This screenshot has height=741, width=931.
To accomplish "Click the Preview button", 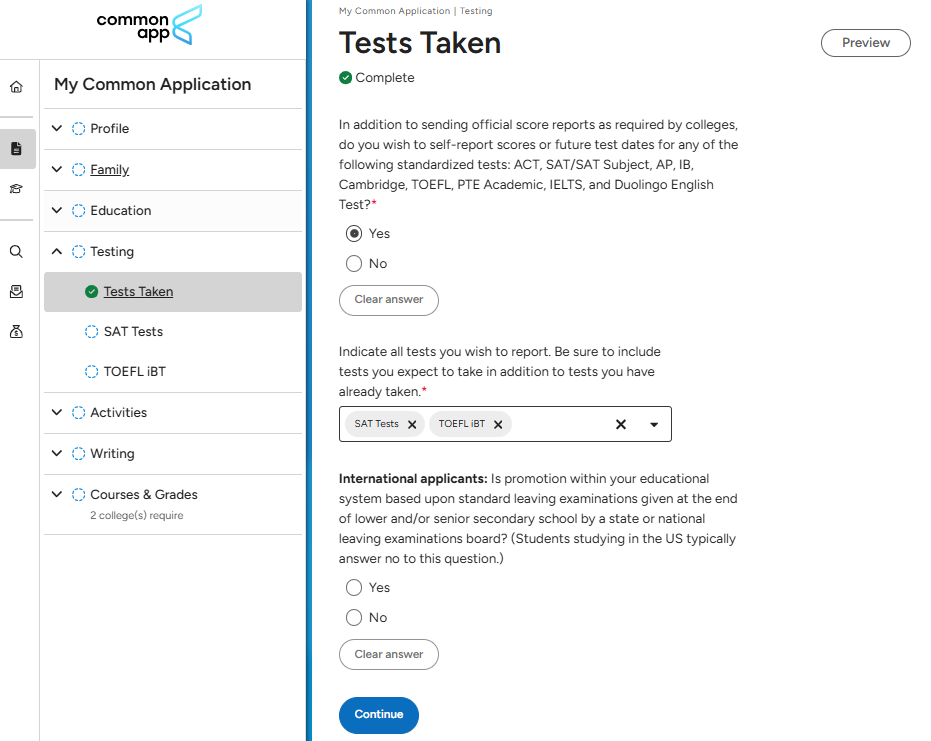I will pos(865,43).
